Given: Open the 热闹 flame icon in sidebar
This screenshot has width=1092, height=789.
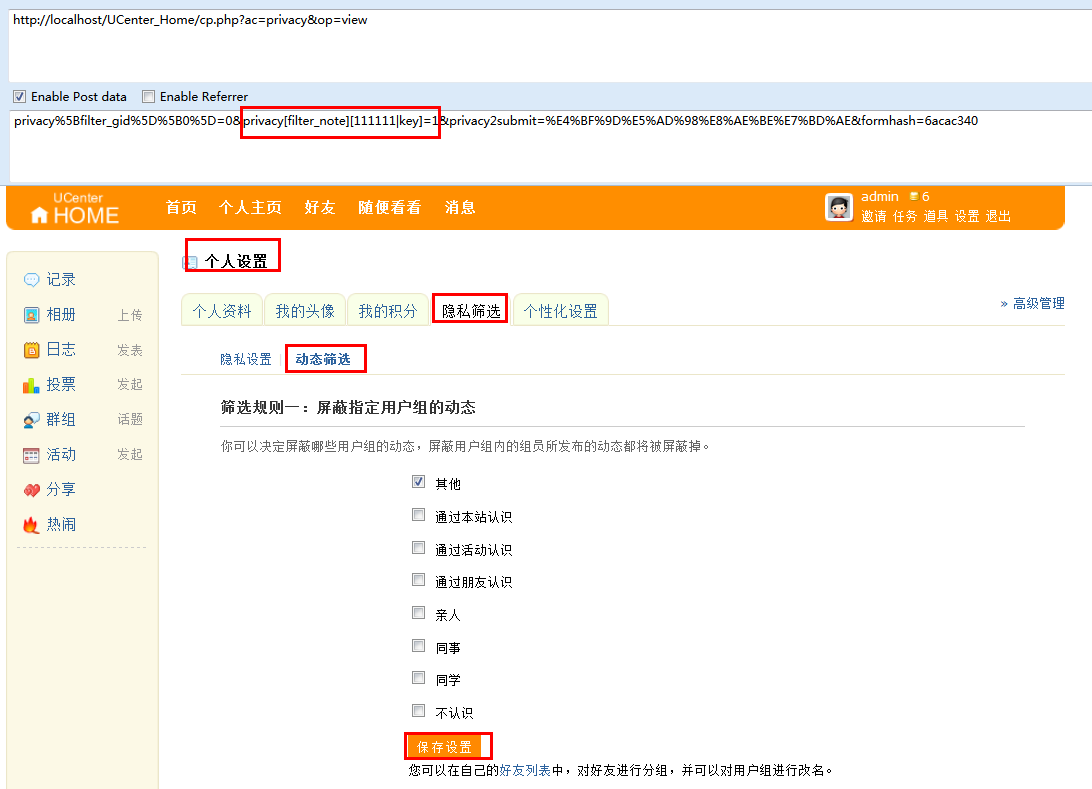Looking at the screenshot, I should (x=31, y=525).
